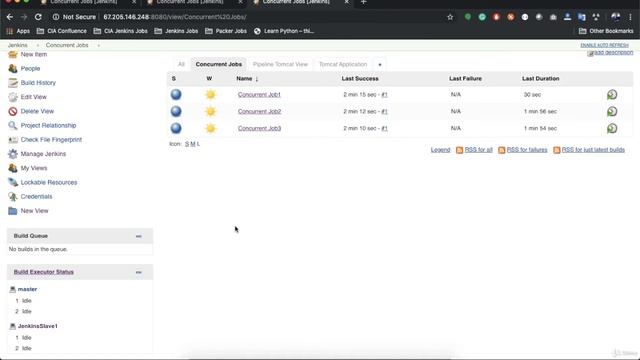The width and height of the screenshot is (640, 360).
Task: Click the Legend link
Action: coord(440,150)
